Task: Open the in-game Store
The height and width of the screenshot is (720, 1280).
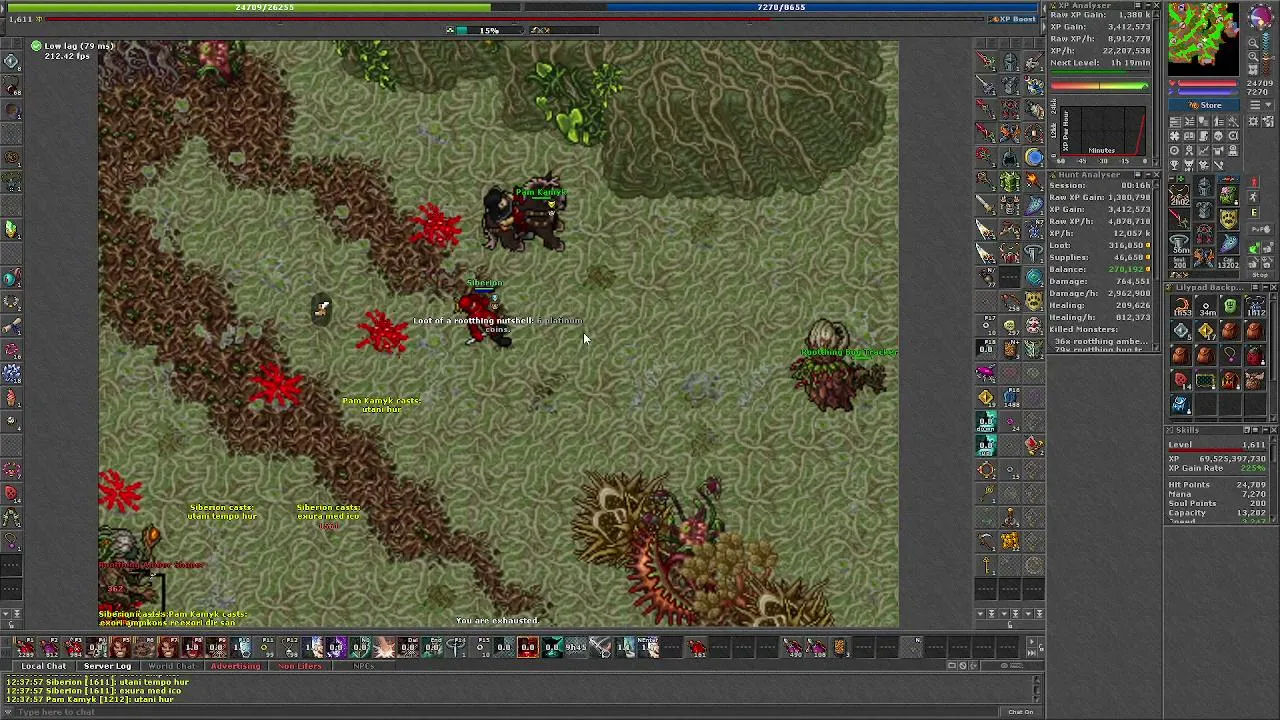Action: pos(1204,105)
